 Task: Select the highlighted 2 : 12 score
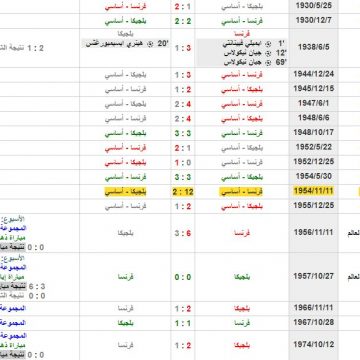[183, 192]
